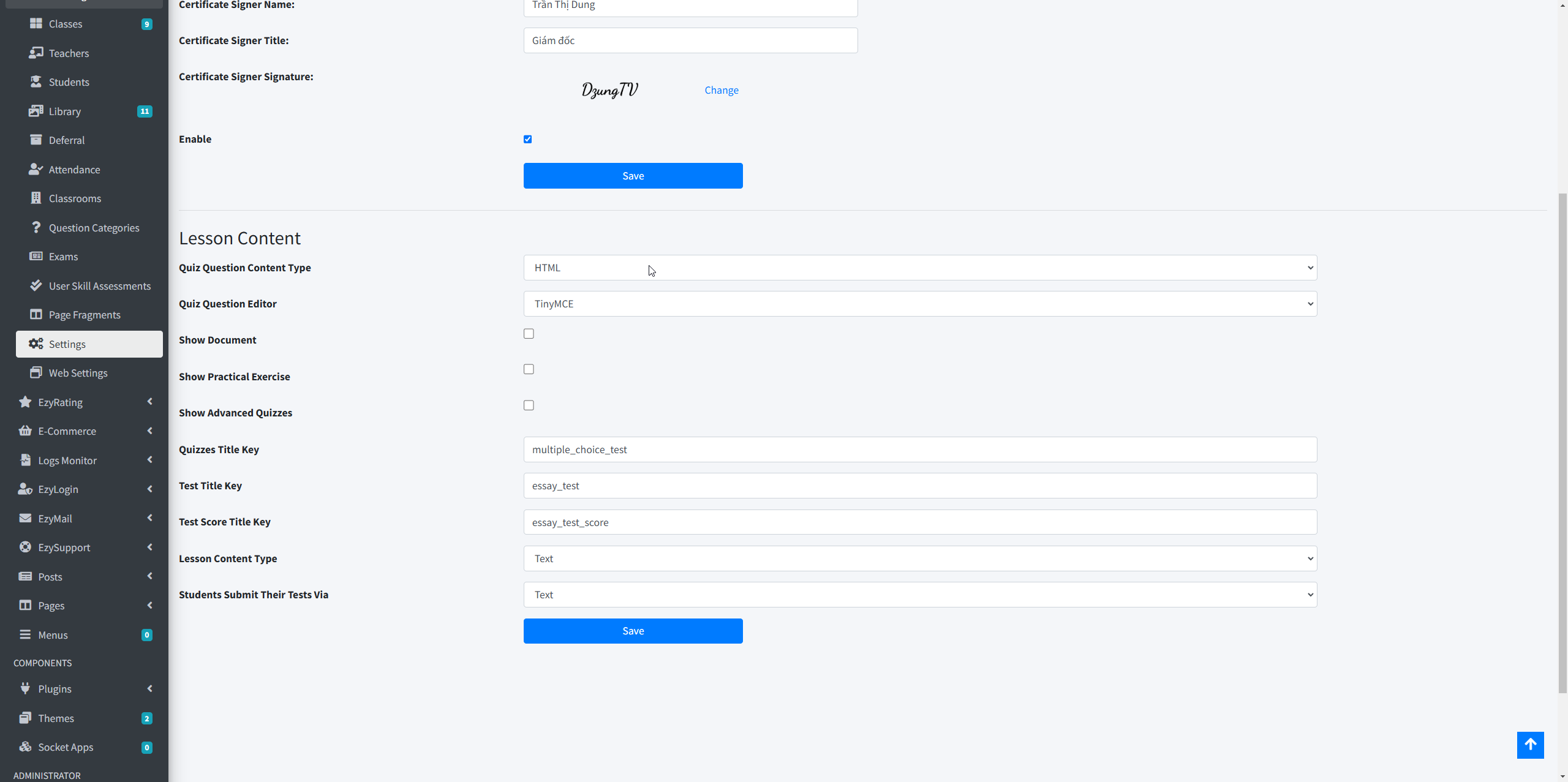Click the E-Commerce shopping basket icon
Screen dimensions: 1568x782
click(25, 430)
